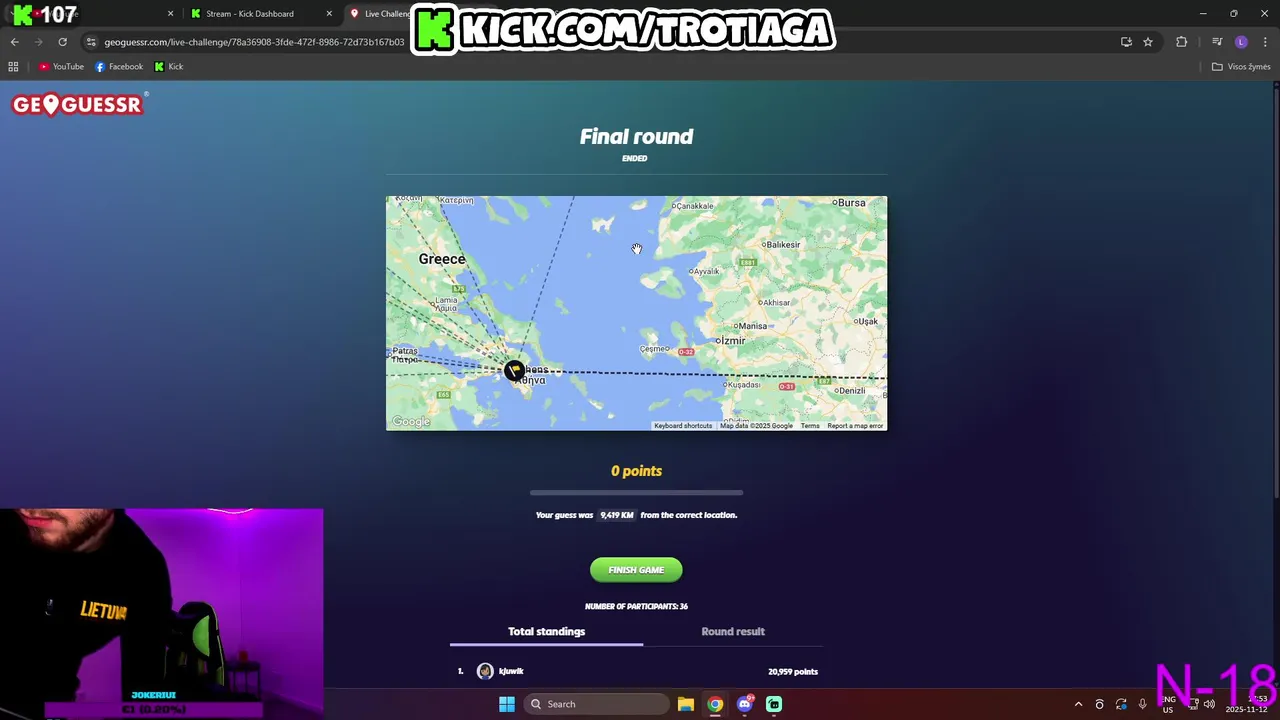1280x720 pixels.
Task: Click install app icon in address bar
Action: (x=1126, y=42)
